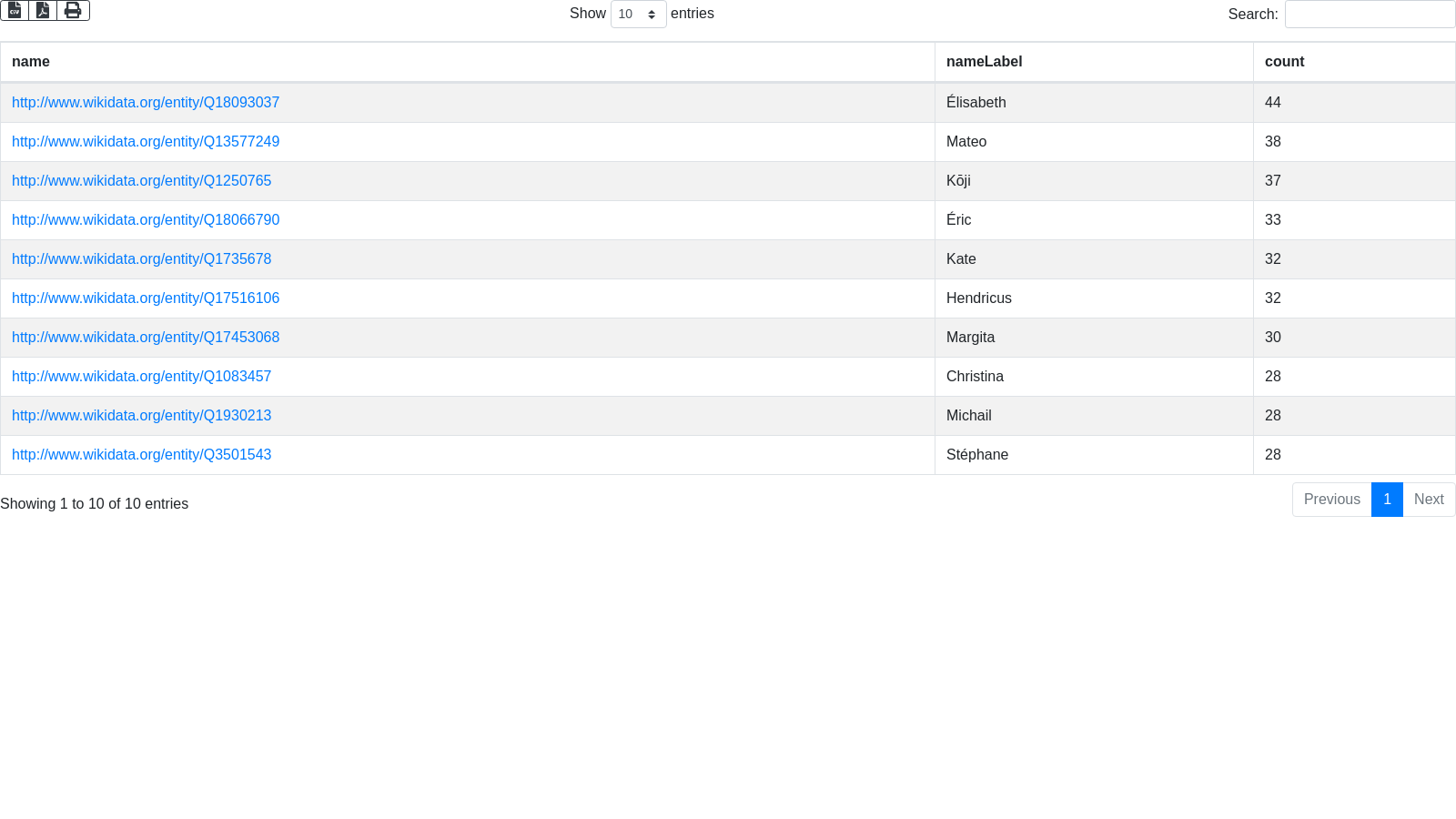Viewport: 1456px width, 819px height.
Task: Focus the Search input field
Action: coord(1370,15)
